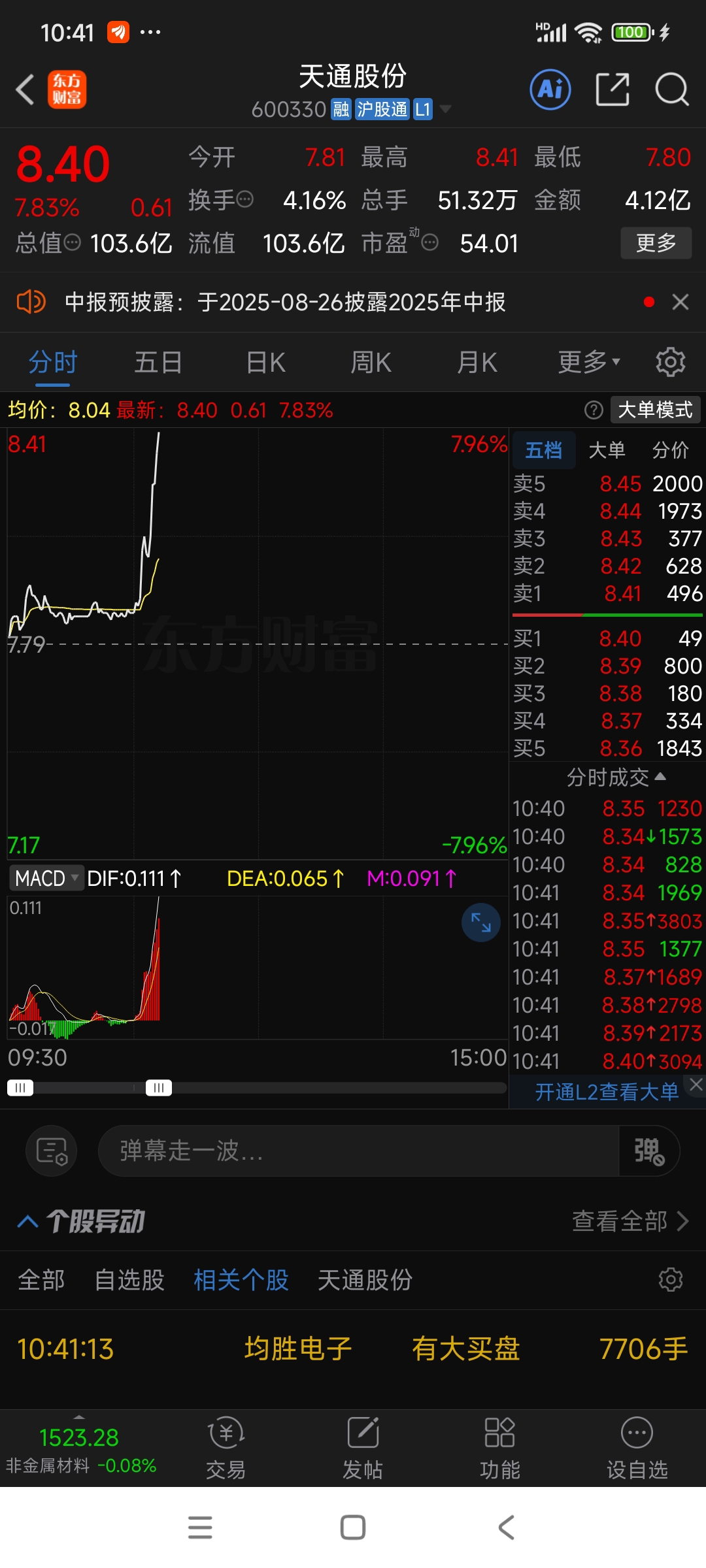Open the danmaku settings list icon

52,1151
